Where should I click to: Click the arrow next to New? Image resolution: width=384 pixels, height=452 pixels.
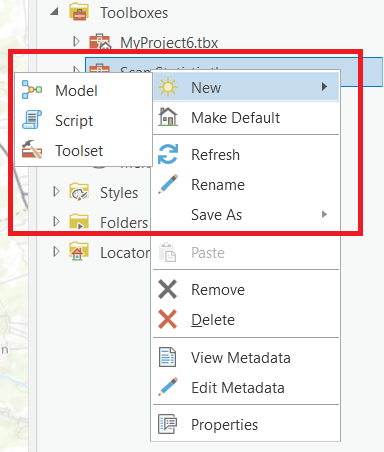(324, 87)
